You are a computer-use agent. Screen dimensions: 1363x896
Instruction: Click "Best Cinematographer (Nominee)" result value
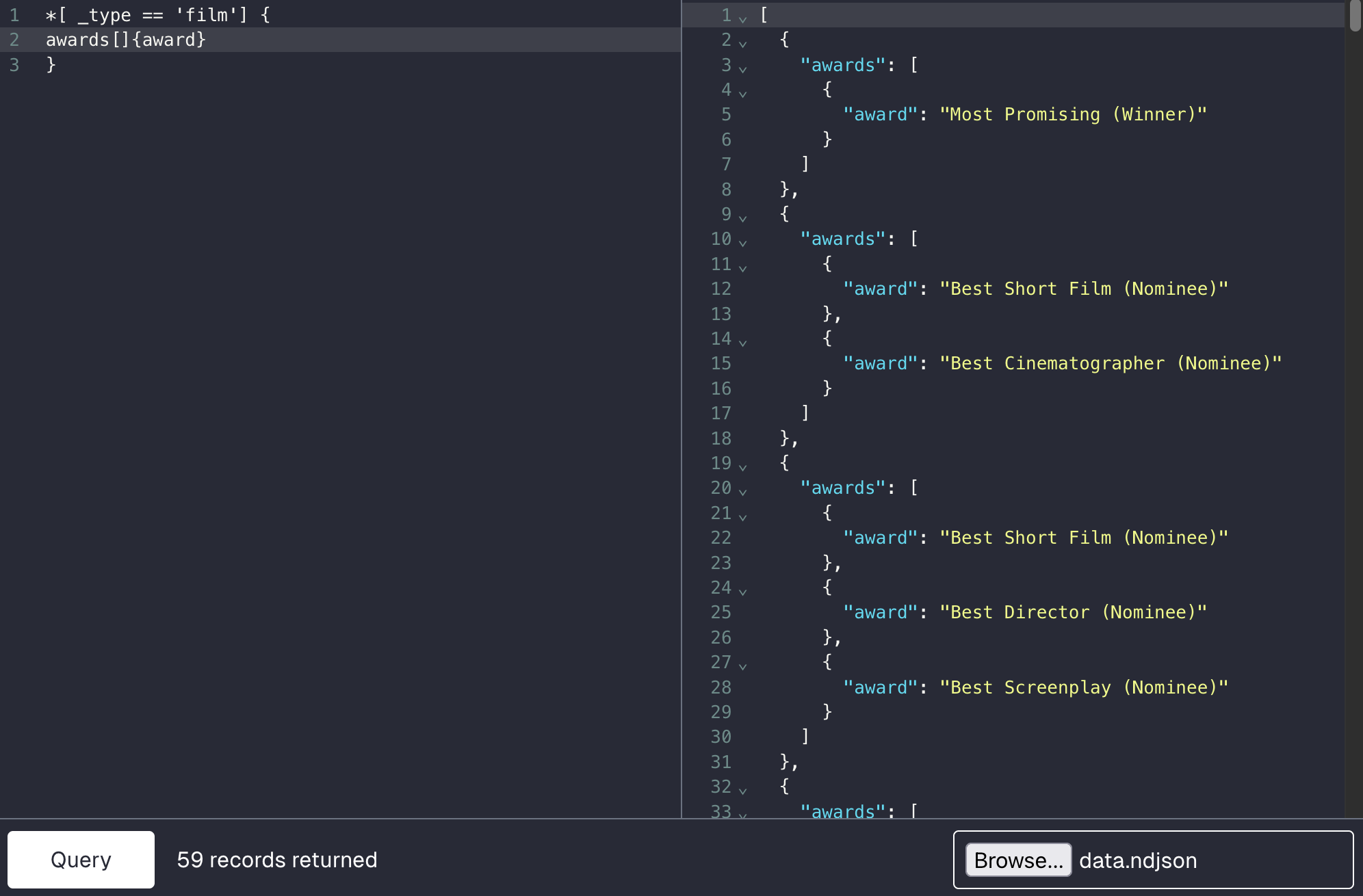1111,363
